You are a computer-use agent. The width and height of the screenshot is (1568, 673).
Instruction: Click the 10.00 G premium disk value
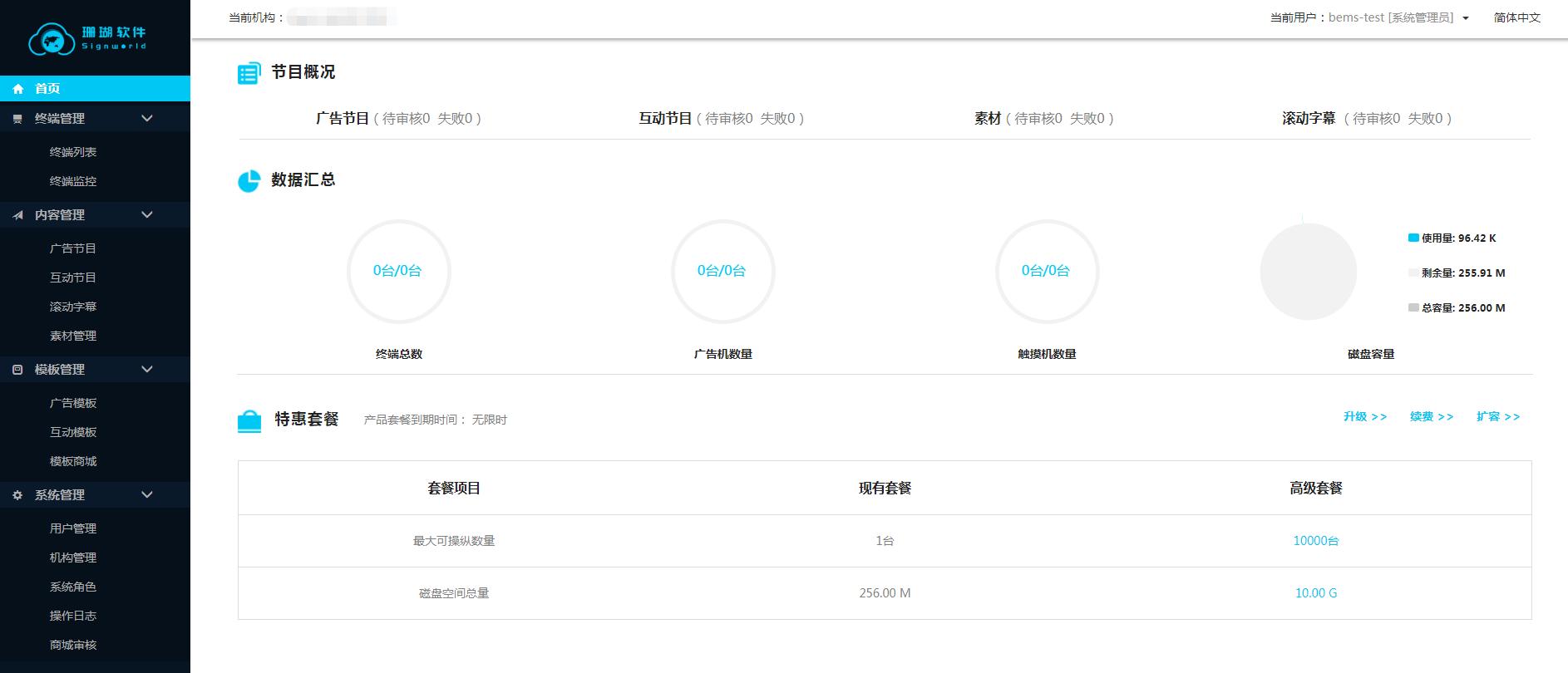(1316, 593)
